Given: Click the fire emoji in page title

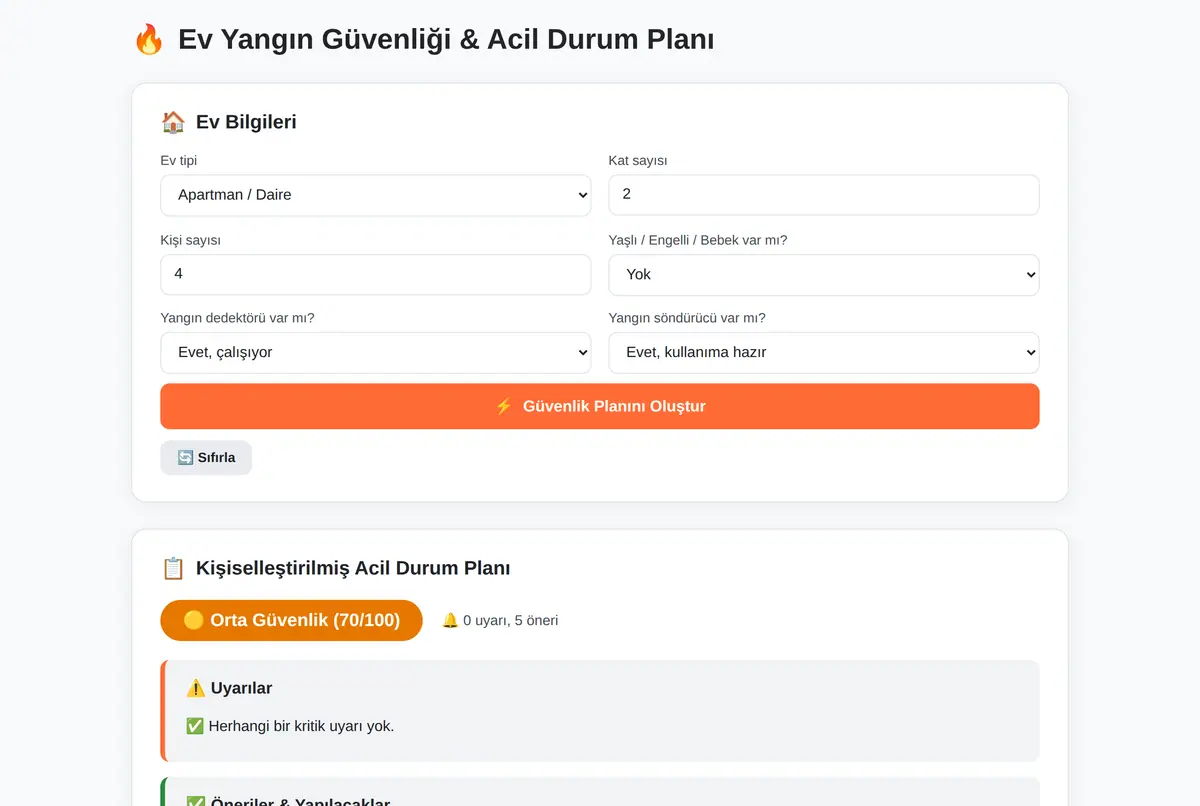Looking at the screenshot, I should click(x=148, y=40).
